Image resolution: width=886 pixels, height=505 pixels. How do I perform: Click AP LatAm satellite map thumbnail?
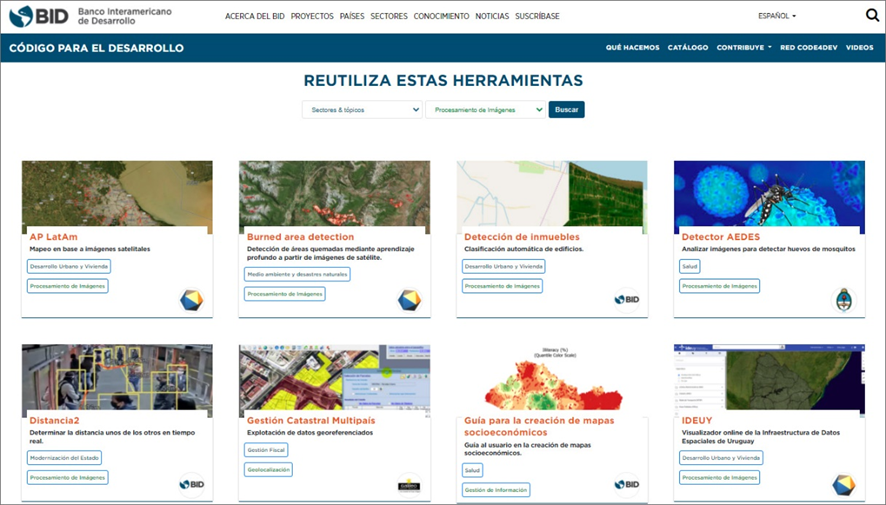[x=117, y=194]
